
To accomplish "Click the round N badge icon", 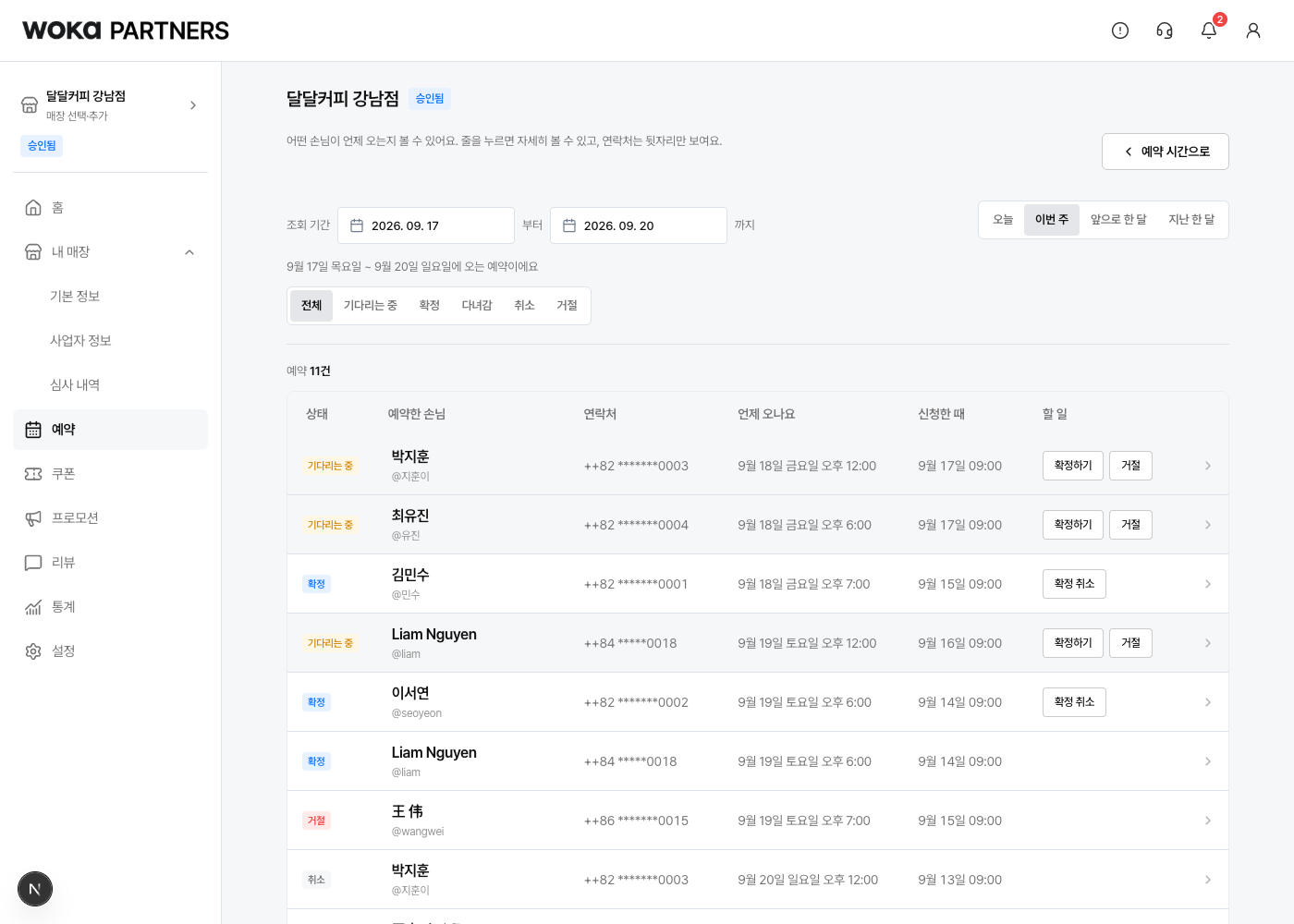I will pos(35,889).
